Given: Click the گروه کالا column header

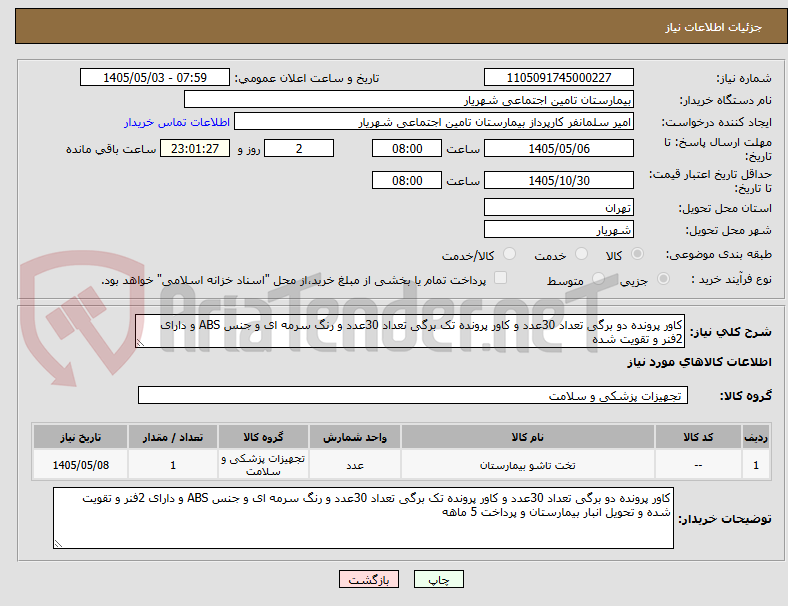Looking at the screenshot, I should (x=263, y=437).
